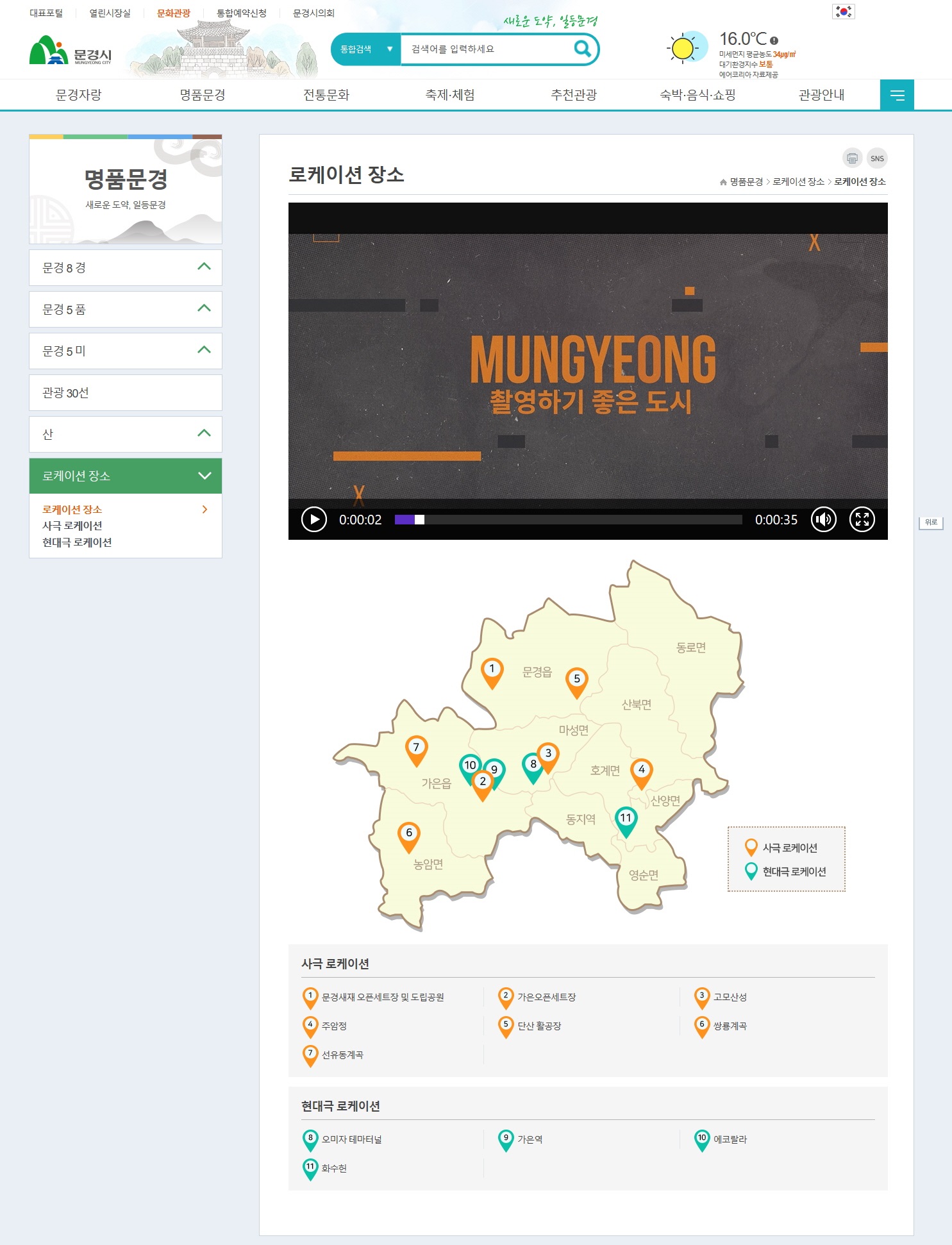Click map pin 11 near 영순면

point(626,821)
